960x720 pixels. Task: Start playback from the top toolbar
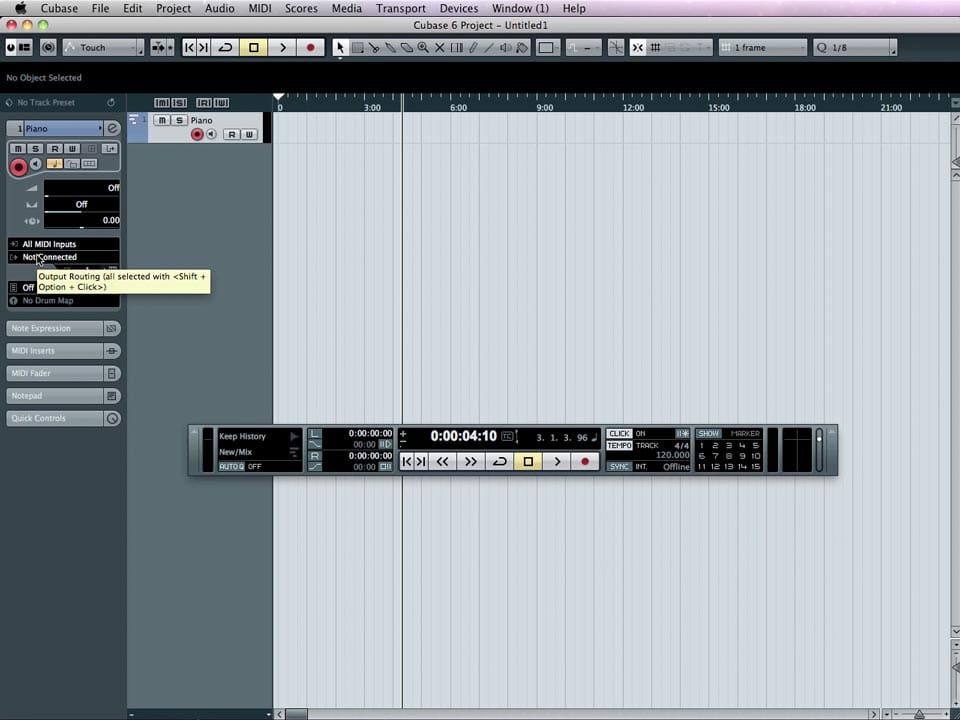282,48
